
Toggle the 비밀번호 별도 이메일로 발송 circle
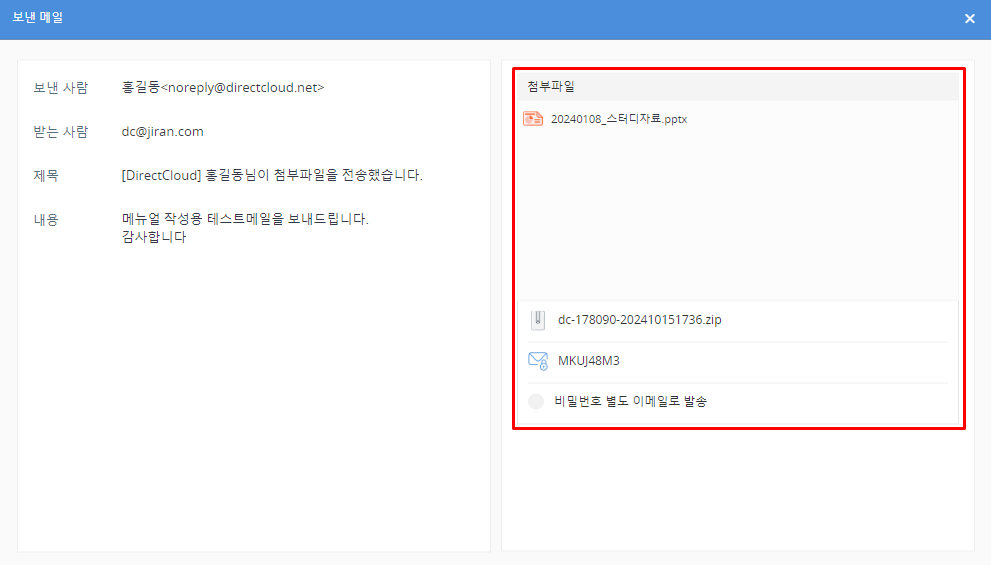[x=536, y=401]
